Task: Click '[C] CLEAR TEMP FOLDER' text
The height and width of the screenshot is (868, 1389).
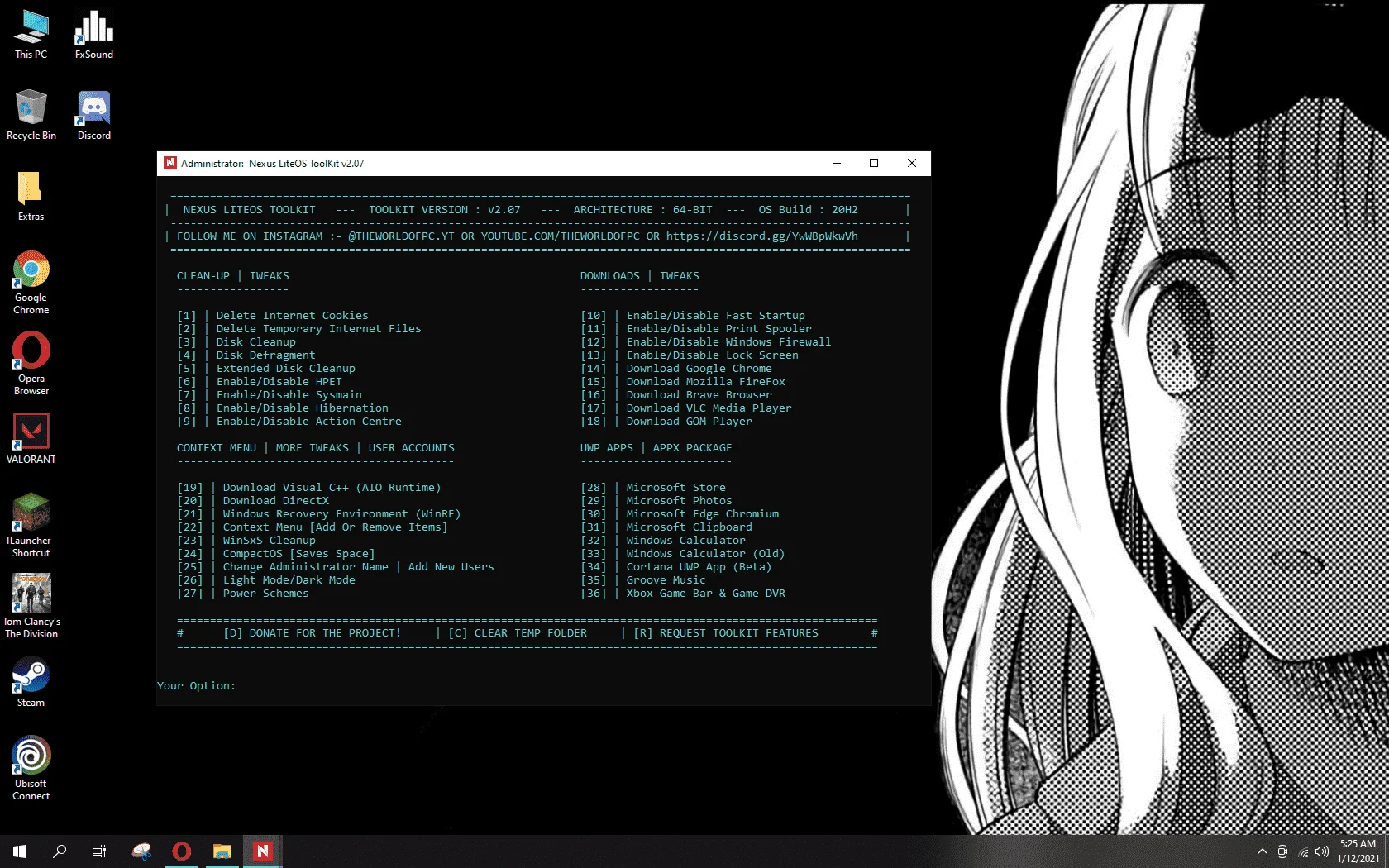Action: [518, 633]
